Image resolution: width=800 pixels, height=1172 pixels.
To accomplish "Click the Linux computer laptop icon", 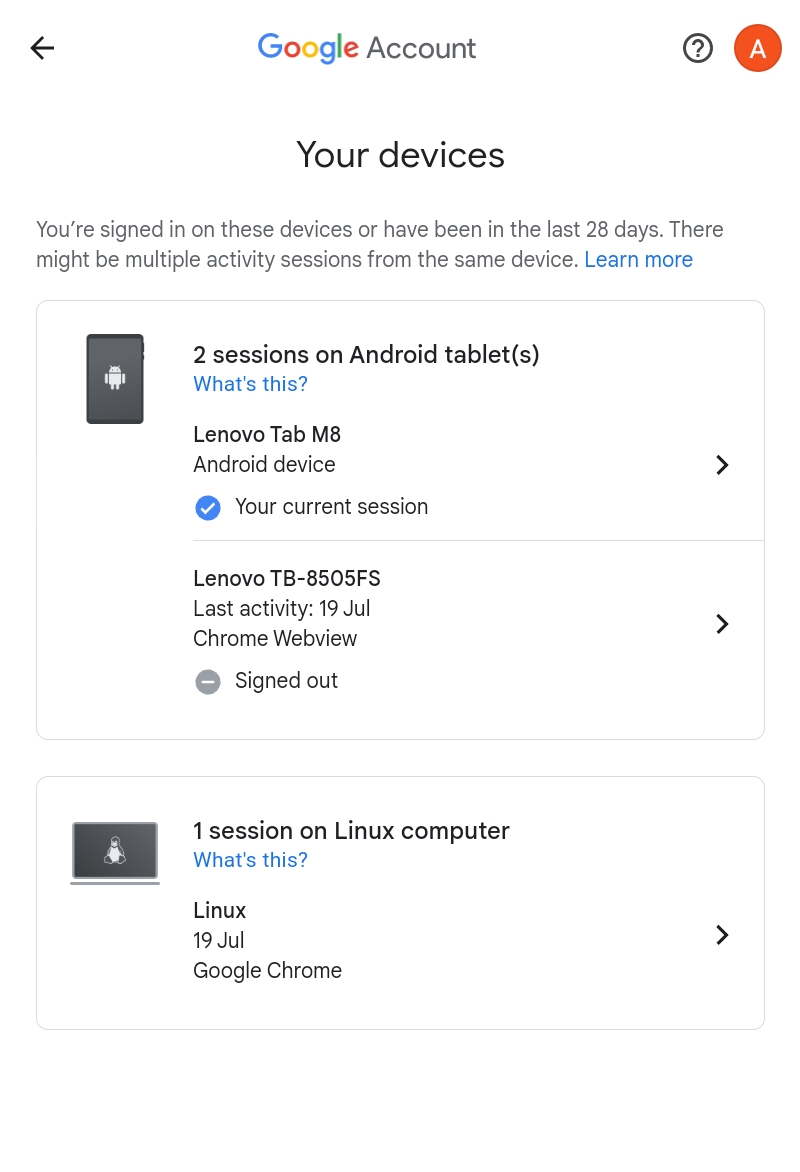I will click(x=115, y=853).
